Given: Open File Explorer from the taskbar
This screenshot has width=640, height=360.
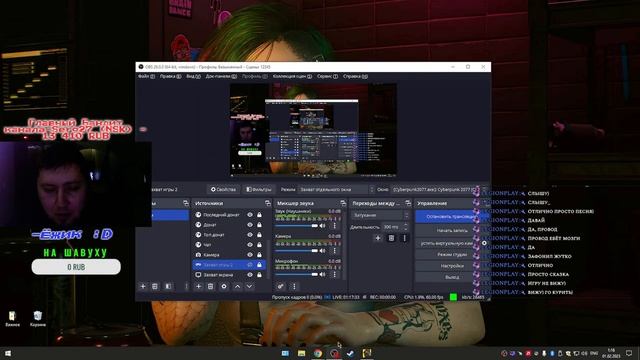Looking at the screenshot, I should coord(301,353).
